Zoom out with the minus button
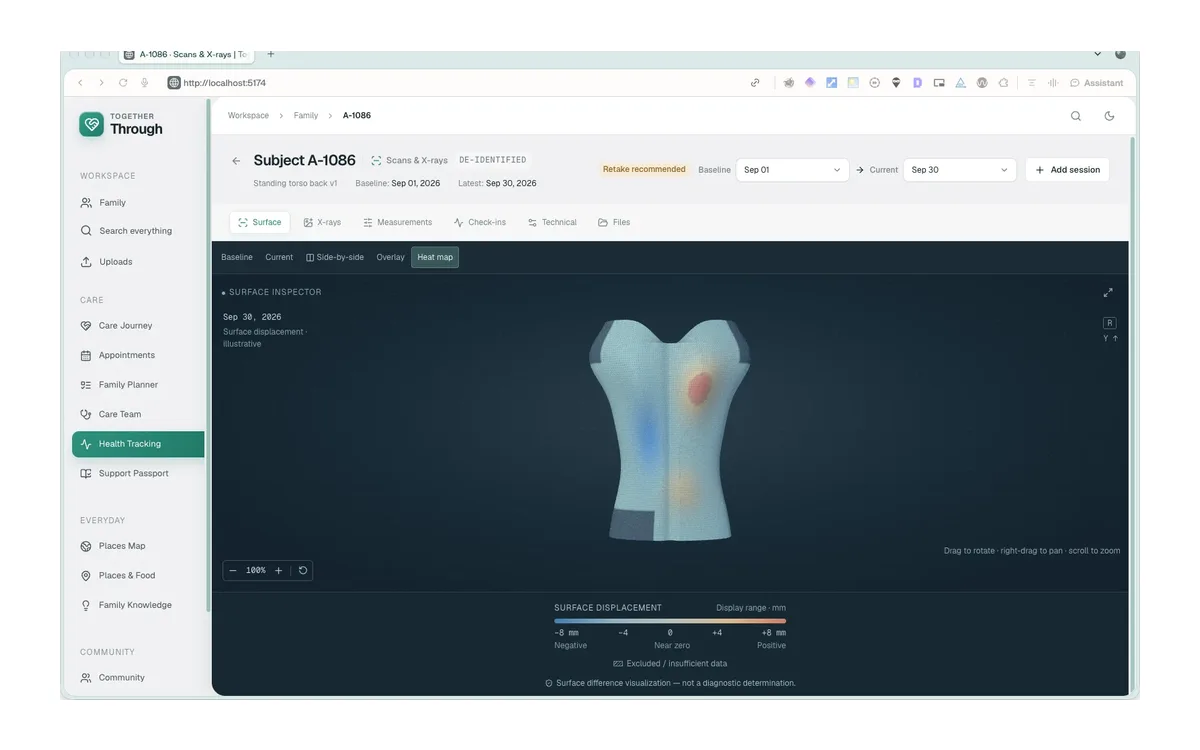 (x=233, y=570)
